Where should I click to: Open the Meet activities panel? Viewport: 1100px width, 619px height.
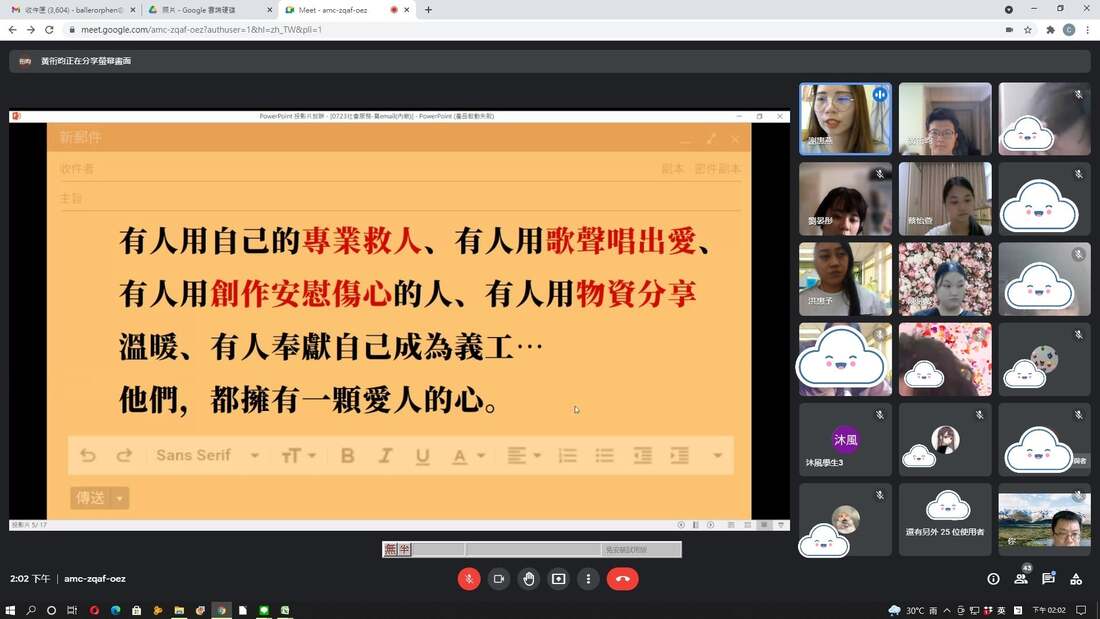1076,579
